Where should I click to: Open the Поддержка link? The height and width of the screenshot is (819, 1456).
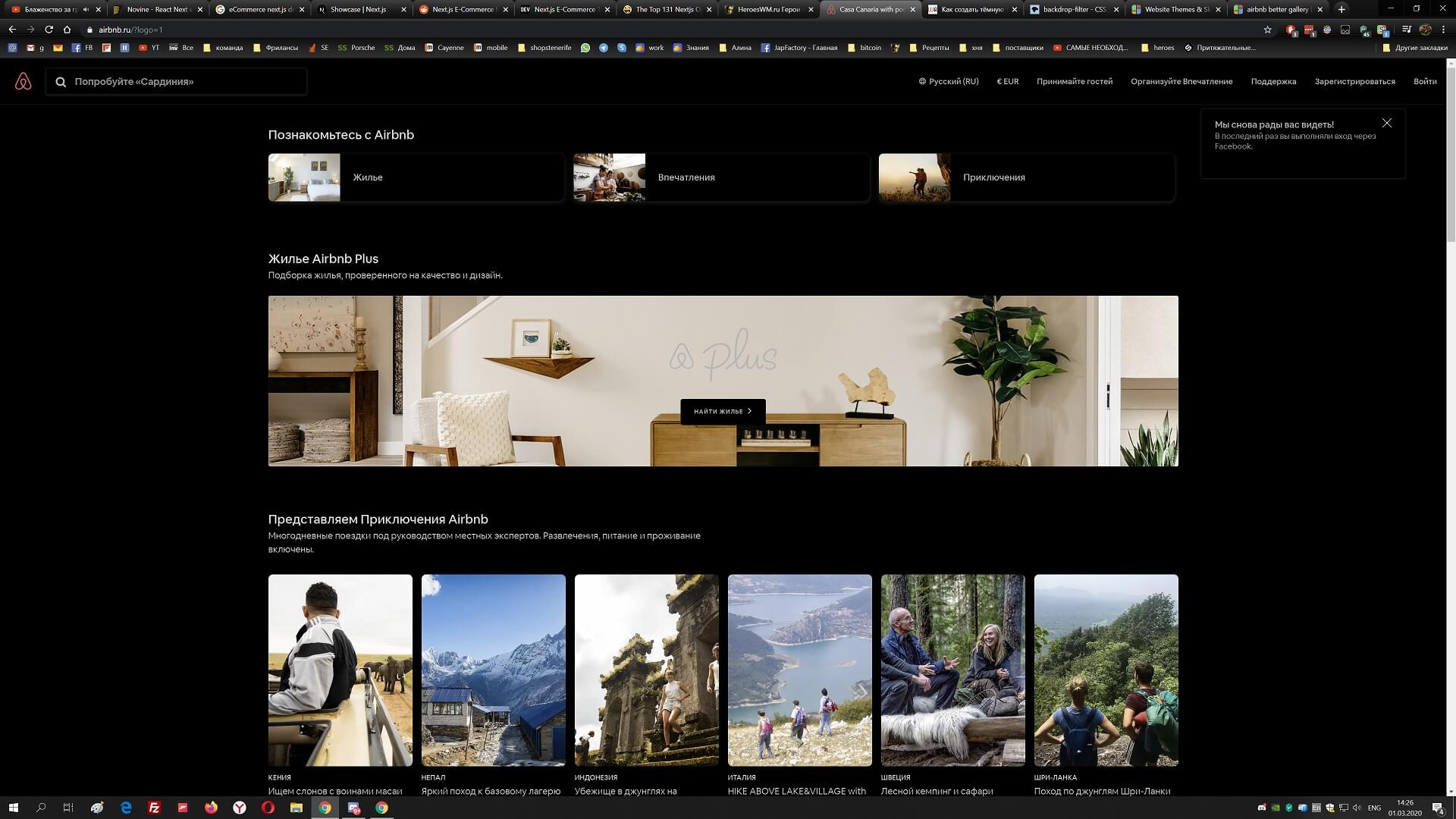(1273, 81)
